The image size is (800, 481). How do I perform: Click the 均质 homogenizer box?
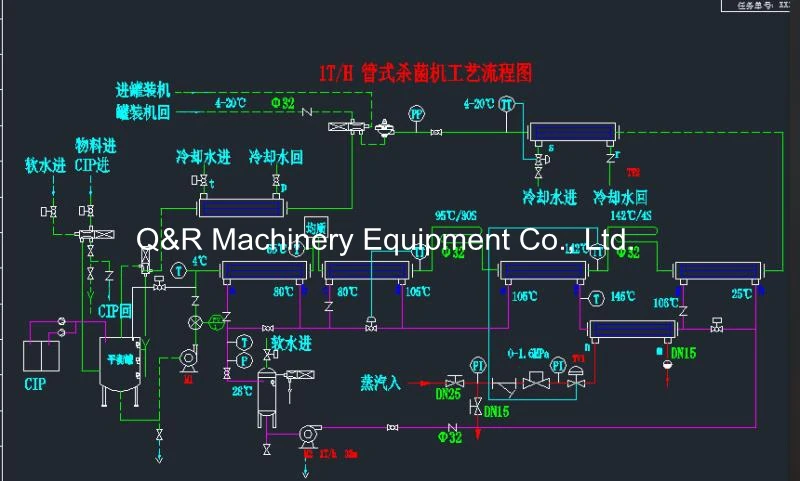point(316,228)
